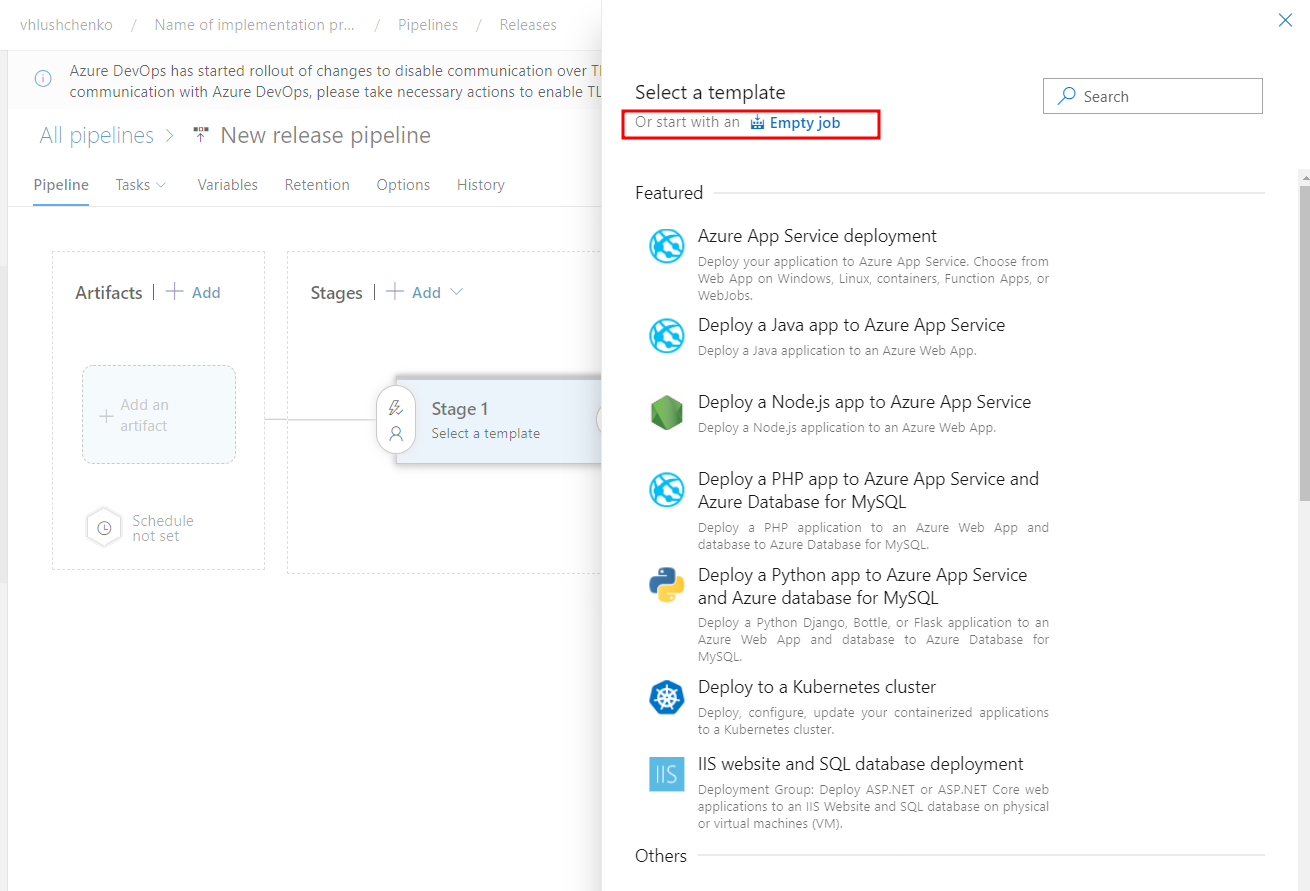
Task: Open the Variables tab
Action: (227, 185)
